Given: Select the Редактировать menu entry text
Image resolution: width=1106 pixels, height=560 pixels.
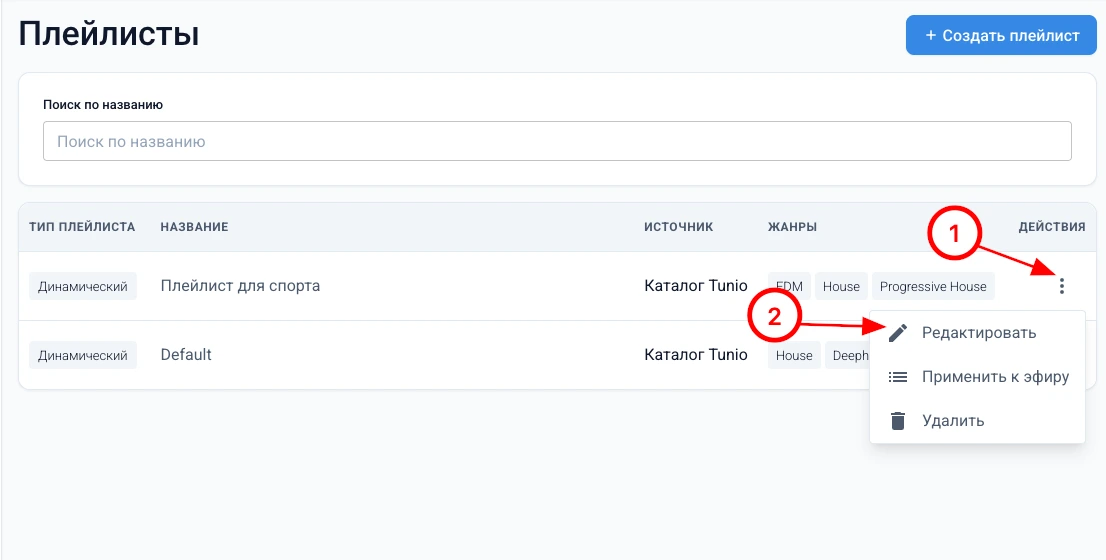Looking at the screenshot, I should [x=978, y=333].
